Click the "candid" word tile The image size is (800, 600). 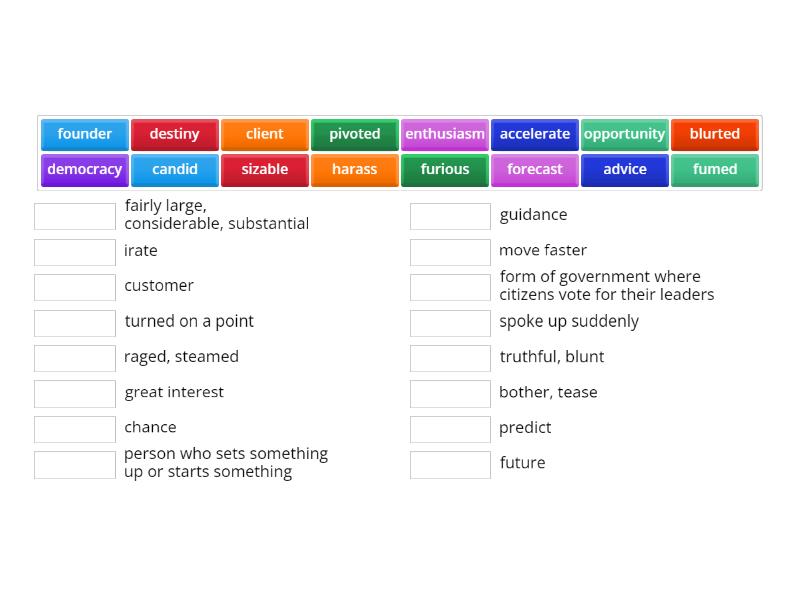pos(175,170)
